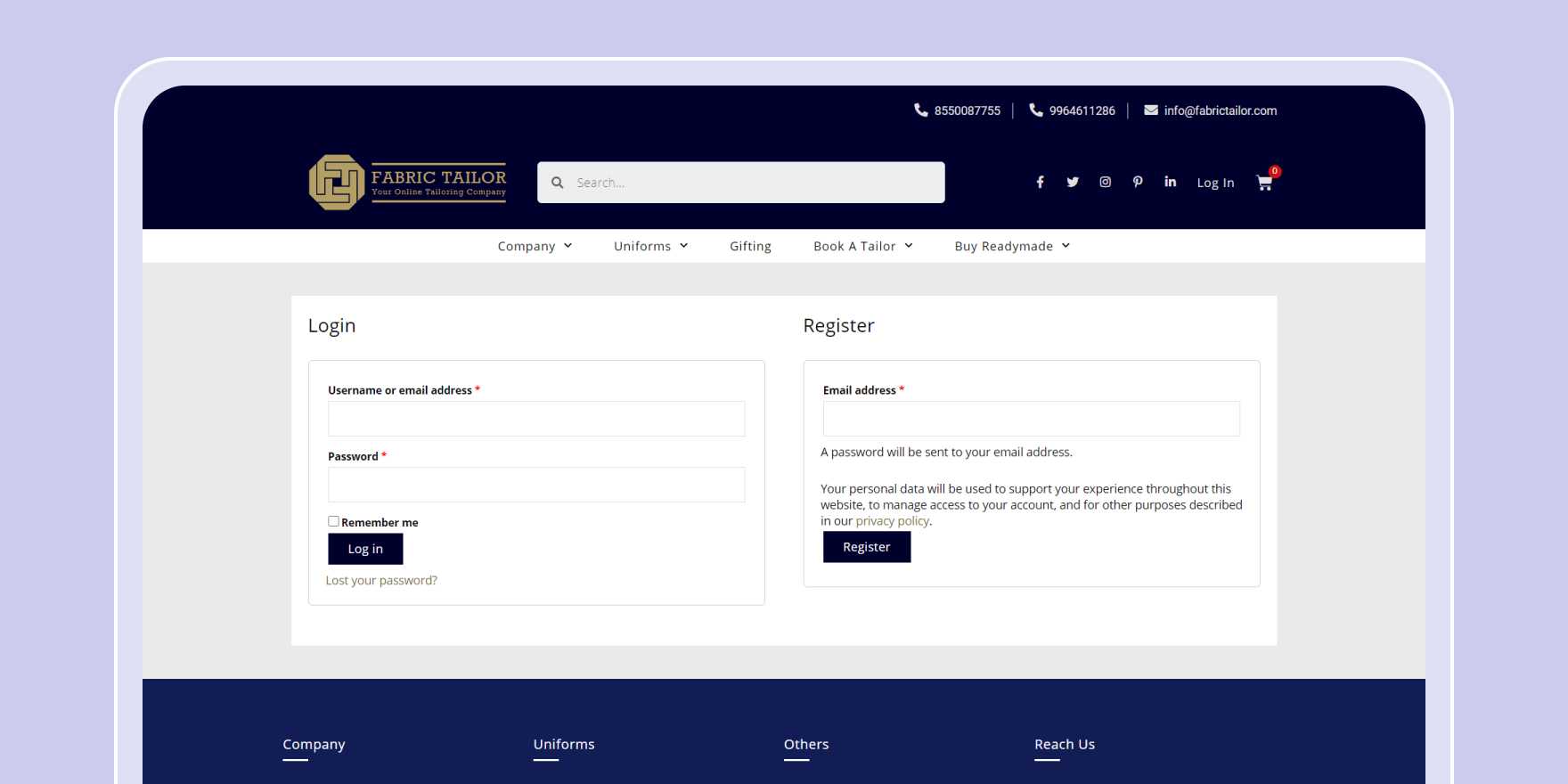The width and height of the screenshot is (1568, 784).
Task: Click the Fabric Tailor logo
Action: pyautogui.click(x=408, y=183)
